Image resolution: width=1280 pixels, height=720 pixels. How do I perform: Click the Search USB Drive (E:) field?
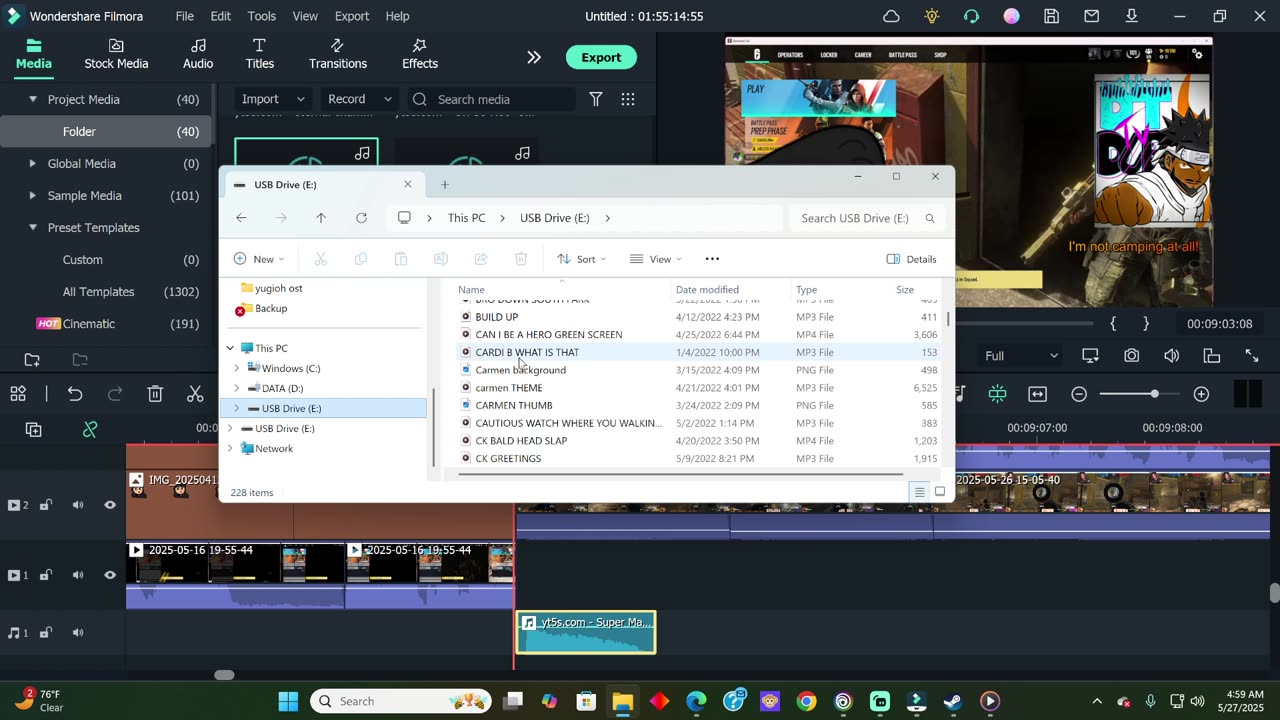click(866, 218)
